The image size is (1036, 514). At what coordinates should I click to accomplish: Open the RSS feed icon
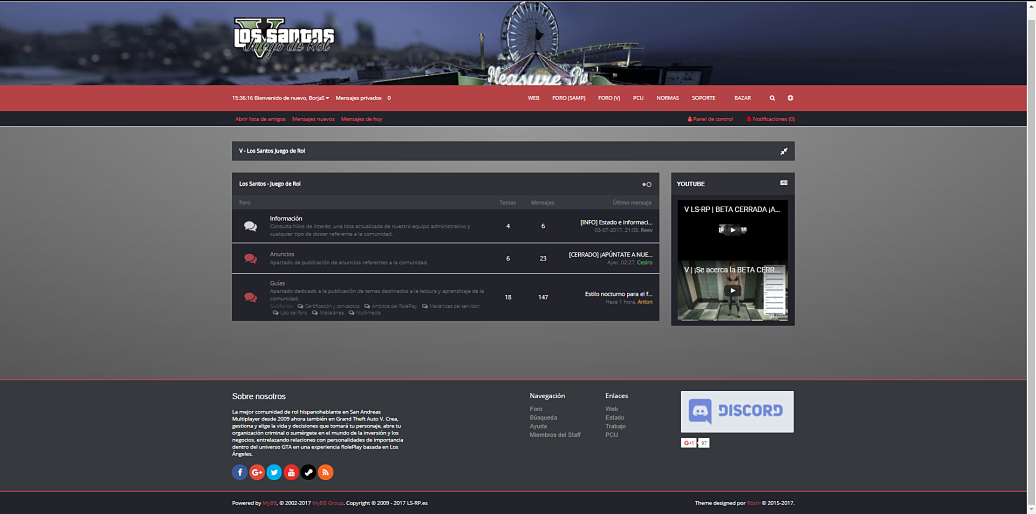pos(325,472)
